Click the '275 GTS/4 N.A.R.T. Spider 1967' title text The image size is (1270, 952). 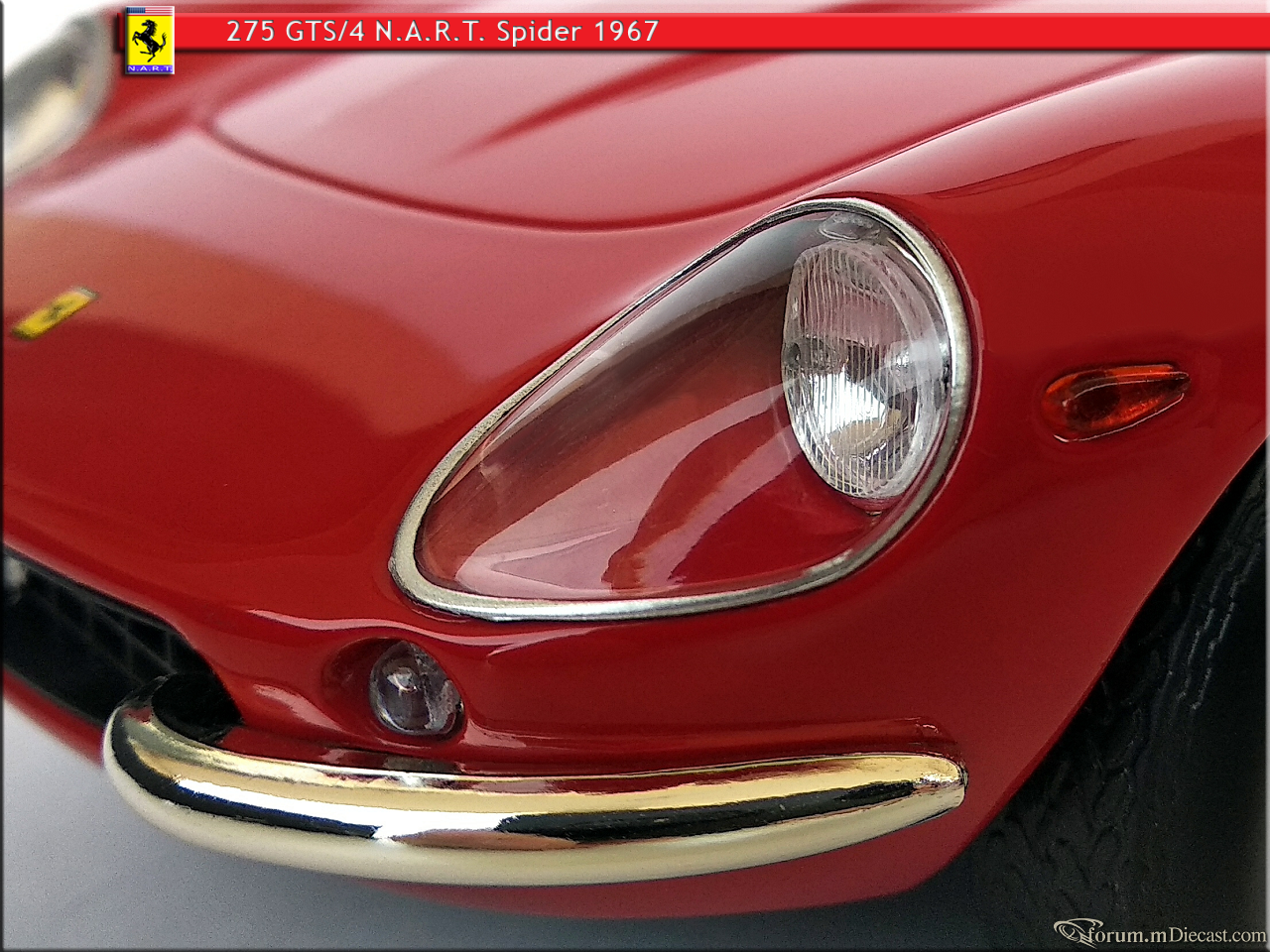pos(443,31)
